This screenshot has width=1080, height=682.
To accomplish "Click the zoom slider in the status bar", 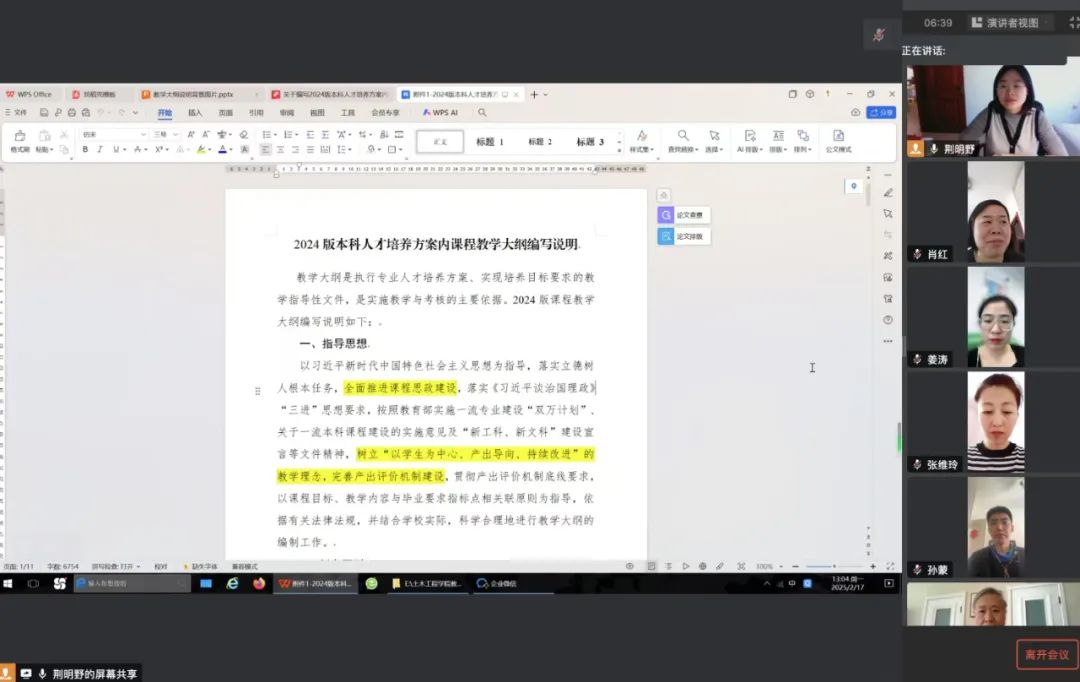I will point(834,566).
